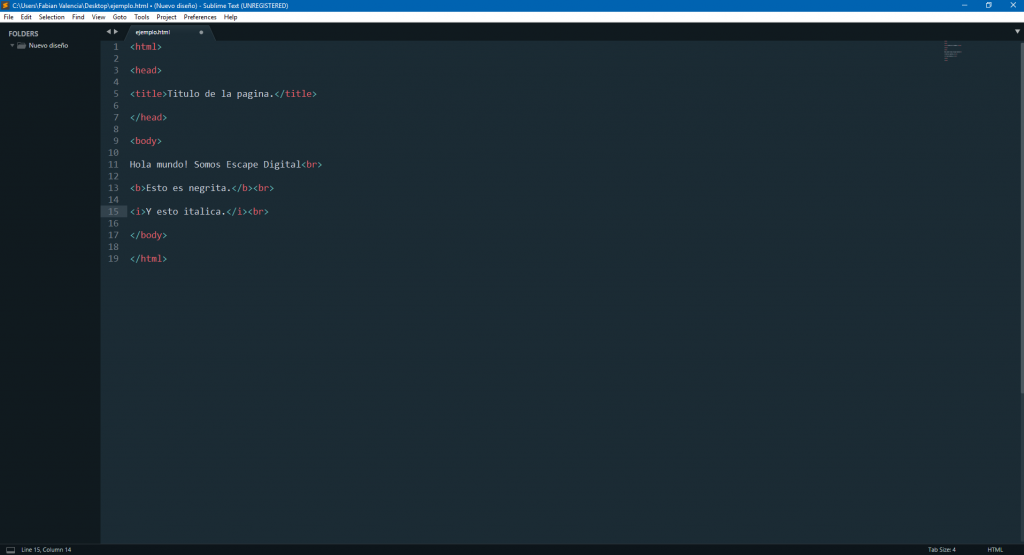Open the File menu
The height and width of the screenshot is (555, 1024).
[8, 17]
